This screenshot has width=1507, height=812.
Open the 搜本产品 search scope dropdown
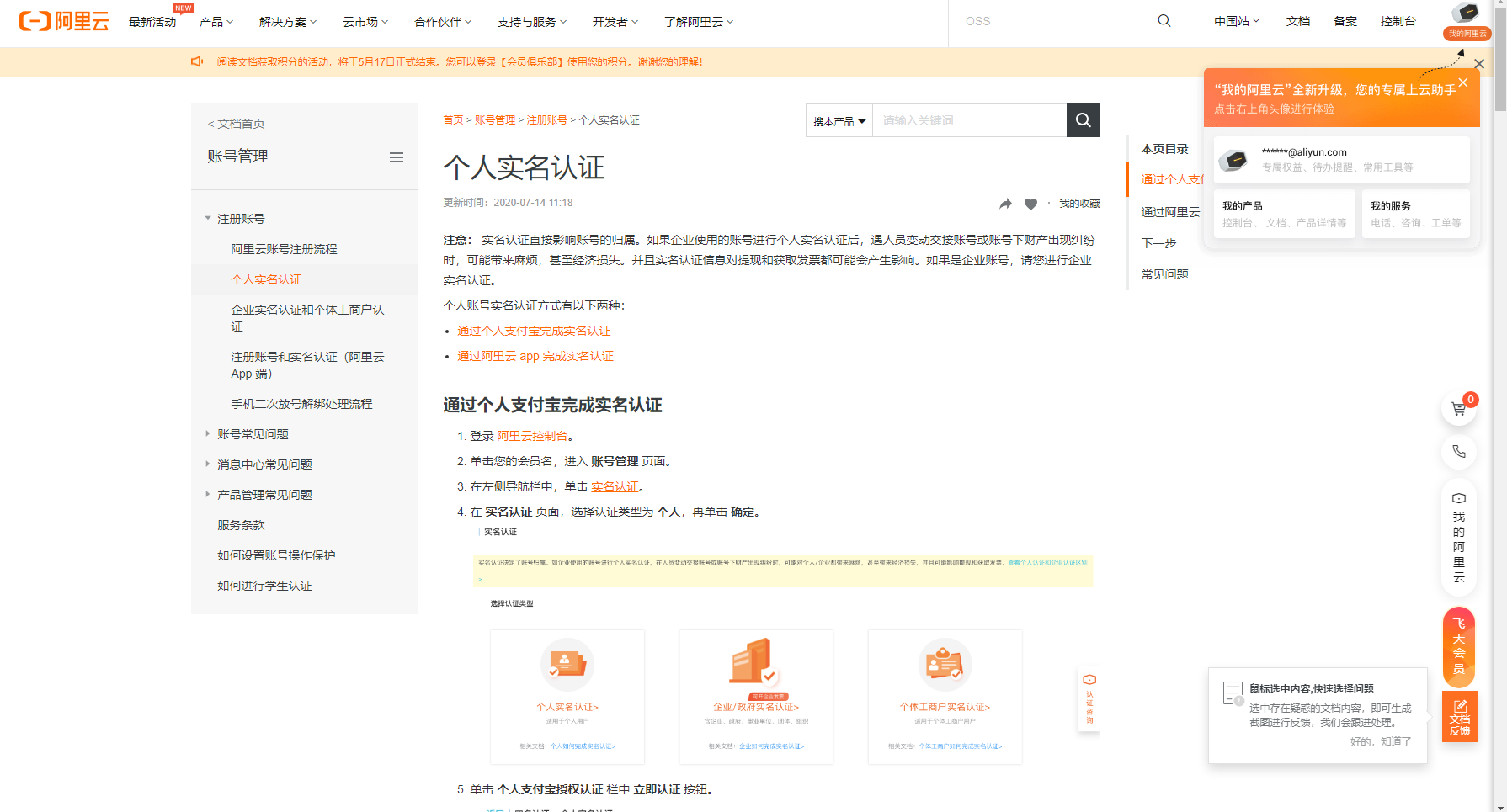pyautogui.click(x=839, y=121)
